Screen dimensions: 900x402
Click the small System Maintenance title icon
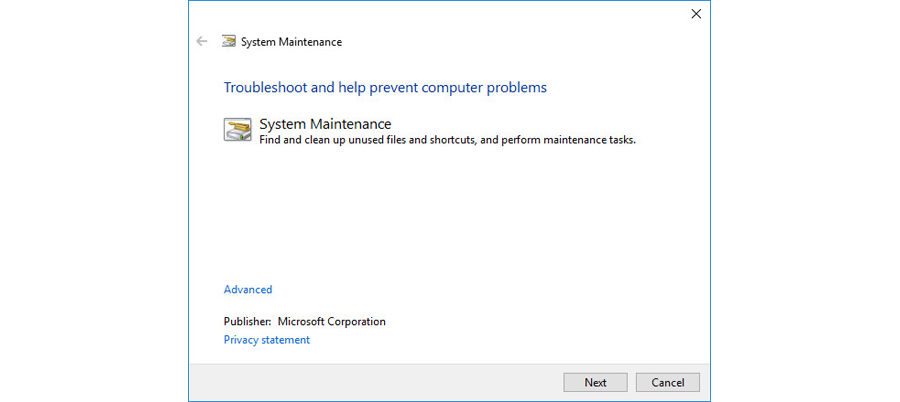pos(229,41)
